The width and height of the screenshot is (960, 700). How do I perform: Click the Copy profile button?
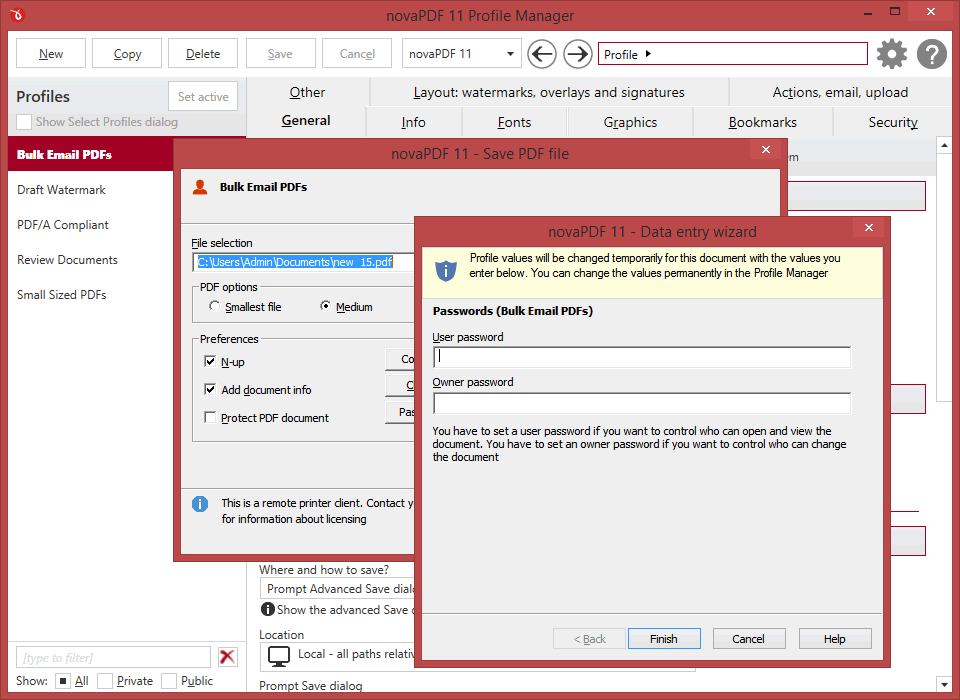click(127, 54)
